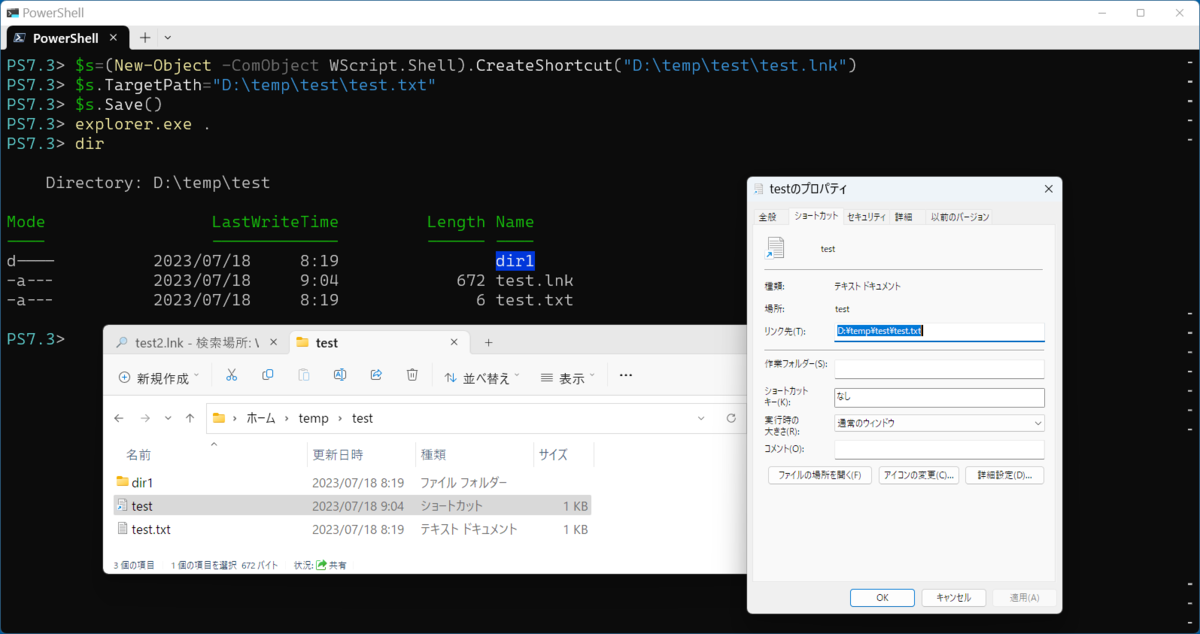This screenshot has height=634, width=1200.
Task: Switch to the セキュリティ (Security) tab
Action: 866,217
